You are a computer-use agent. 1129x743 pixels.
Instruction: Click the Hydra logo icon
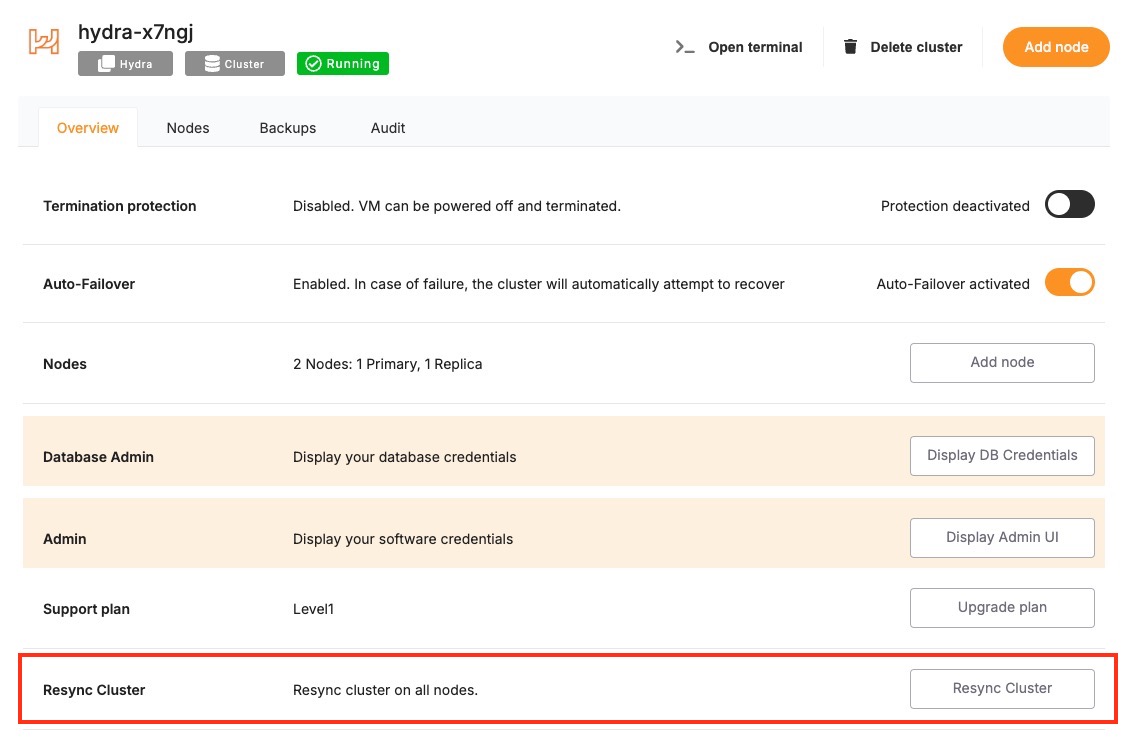[x=44, y=41]
